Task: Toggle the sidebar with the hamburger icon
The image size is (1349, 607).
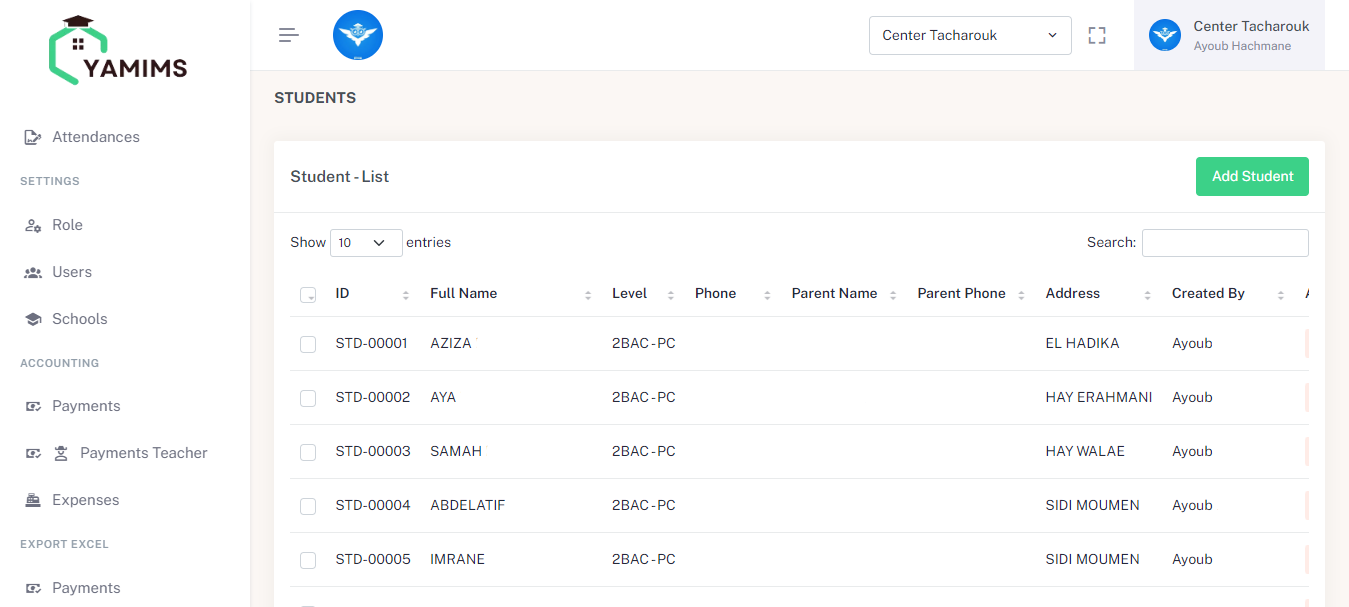Action: click(x=288, y=34)
